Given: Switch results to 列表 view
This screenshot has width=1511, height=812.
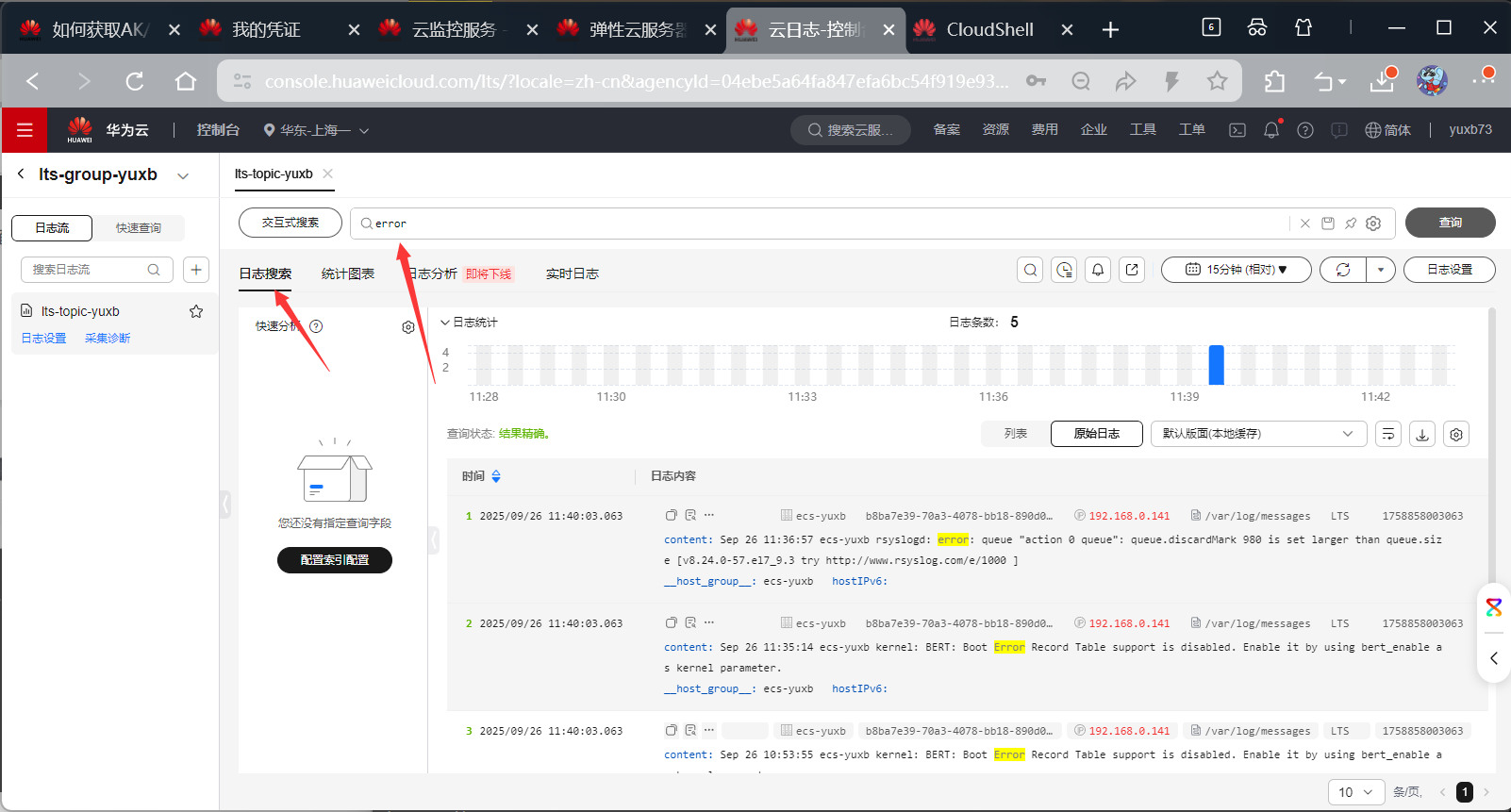Looking at the screenshot, I should pos(1016,434).
